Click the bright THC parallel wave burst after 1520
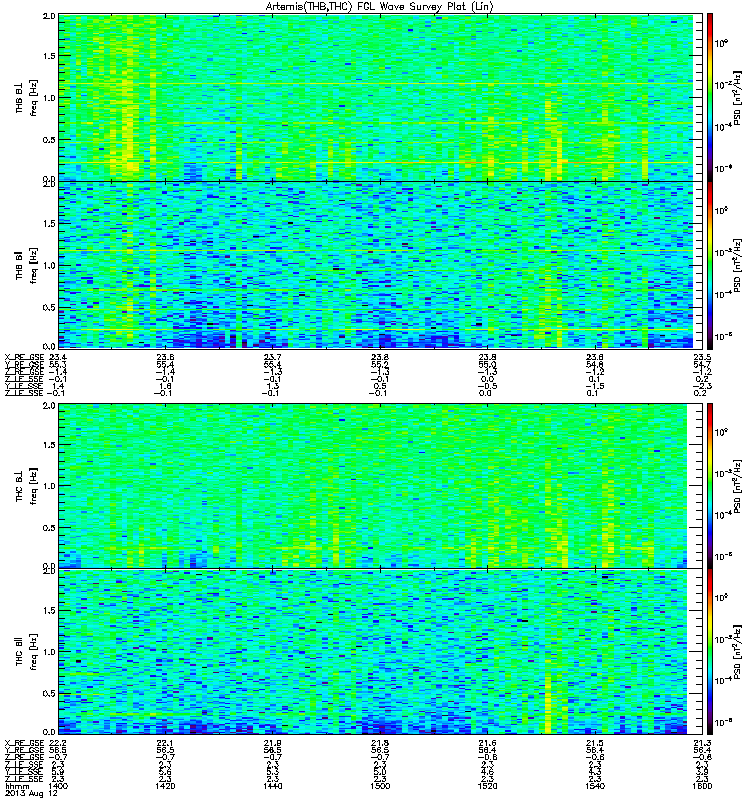The width and height of the screenshot is (750, 800). (548, 704)
